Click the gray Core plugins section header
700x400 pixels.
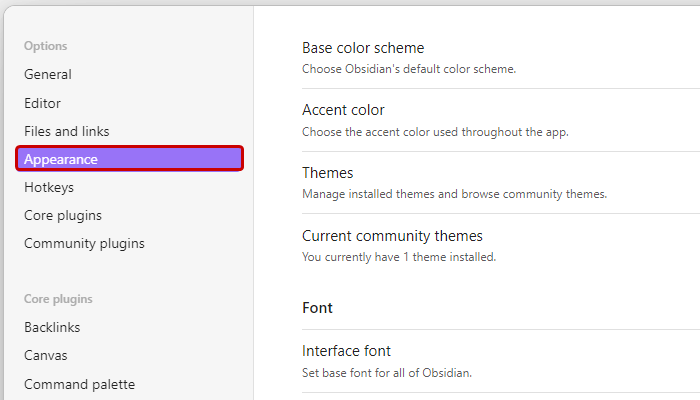58,298
